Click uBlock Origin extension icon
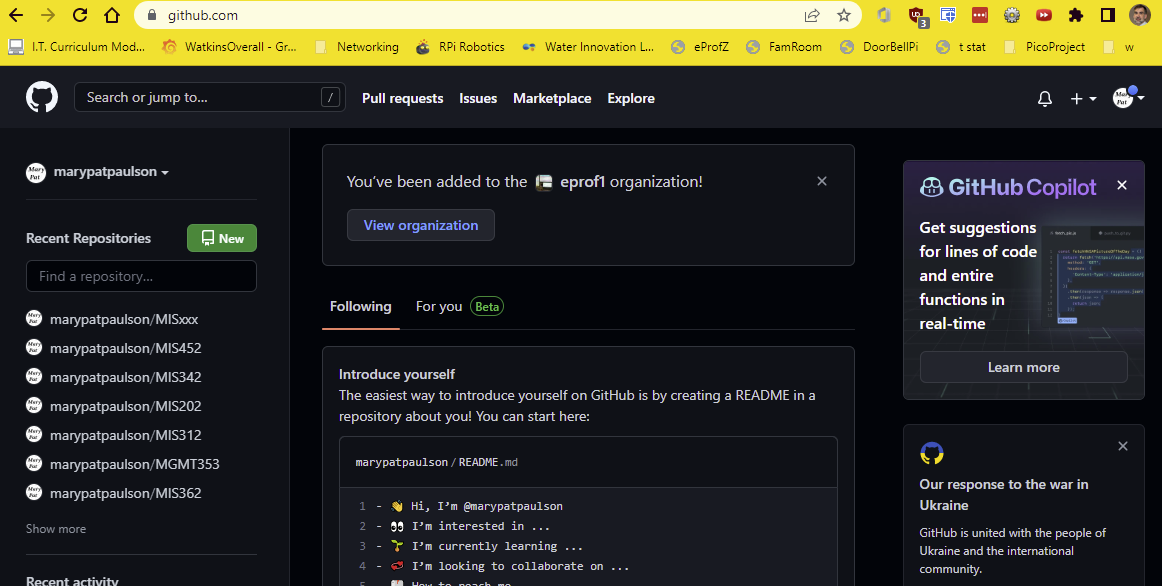Screen dimensions: 1162x586 point(917,16)
